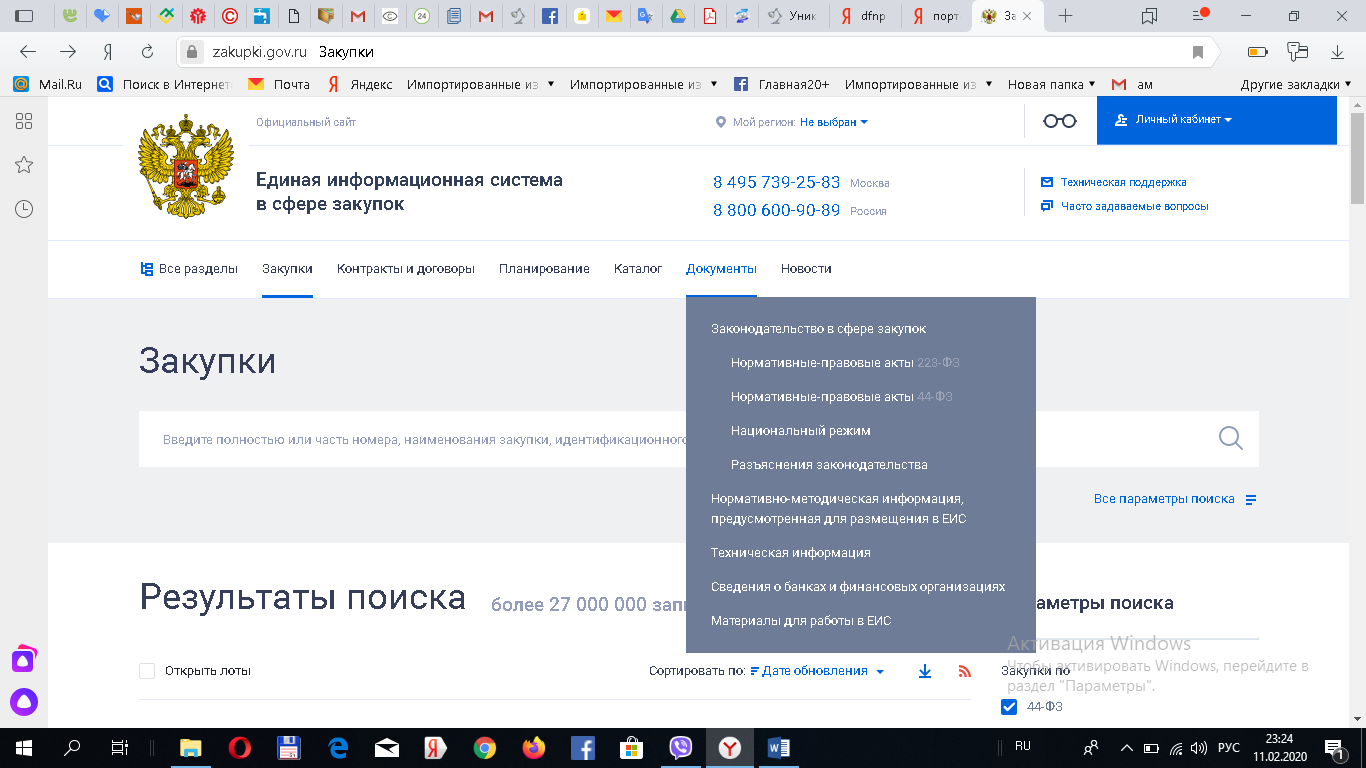
Task: Click the browser page reload icon
Action: pos(147,52)
